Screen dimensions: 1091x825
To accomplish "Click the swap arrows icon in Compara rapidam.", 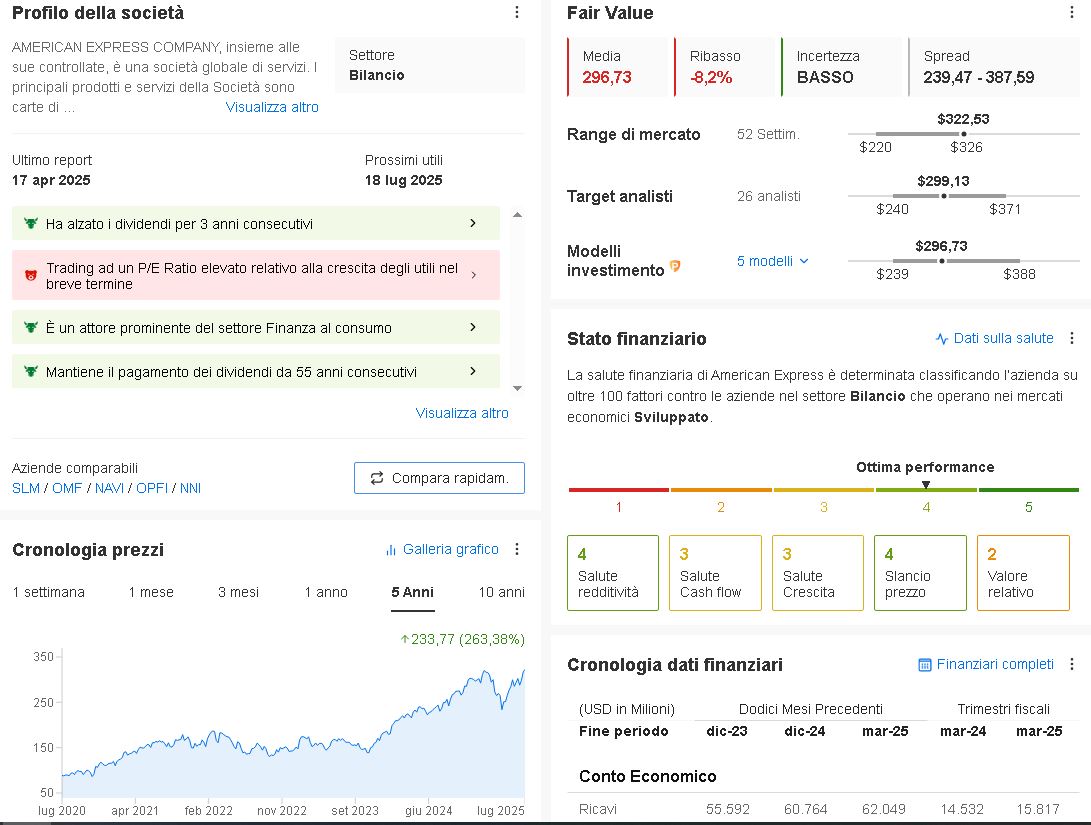I will click(x=377, y=478).
